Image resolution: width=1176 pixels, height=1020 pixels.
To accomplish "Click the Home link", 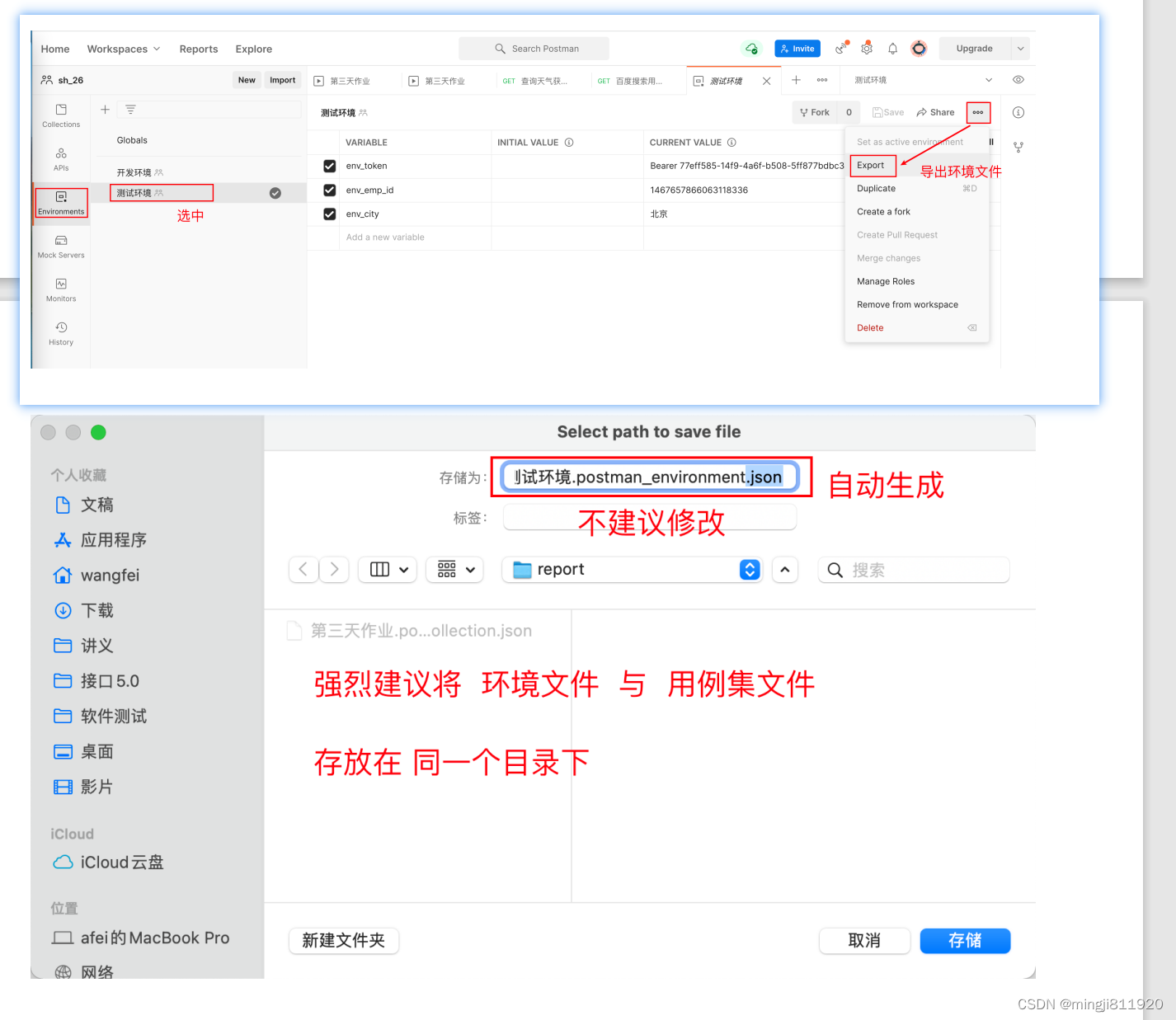I will point(55,49).
